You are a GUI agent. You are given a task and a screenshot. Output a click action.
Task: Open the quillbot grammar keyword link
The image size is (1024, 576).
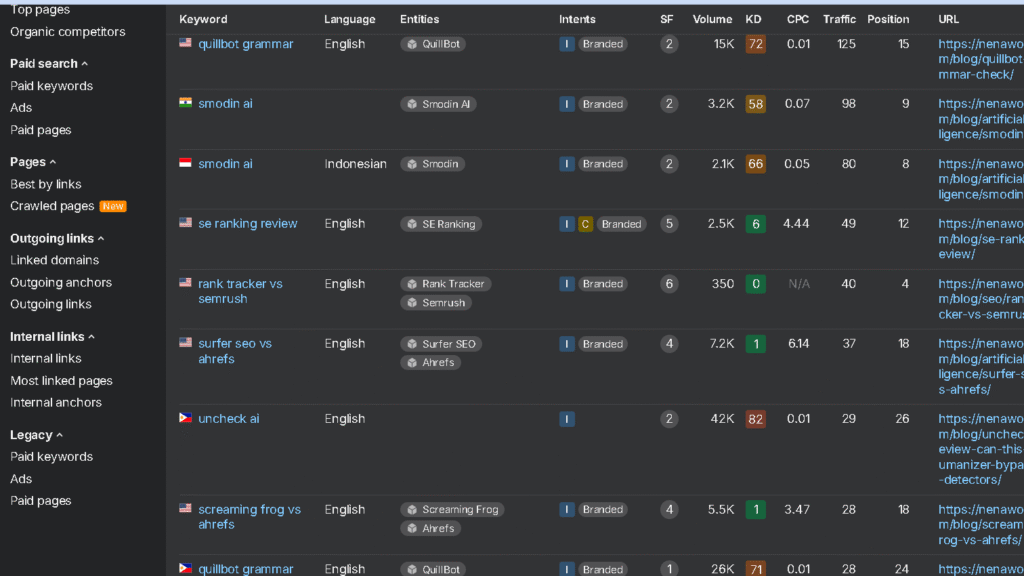[246, 43]
